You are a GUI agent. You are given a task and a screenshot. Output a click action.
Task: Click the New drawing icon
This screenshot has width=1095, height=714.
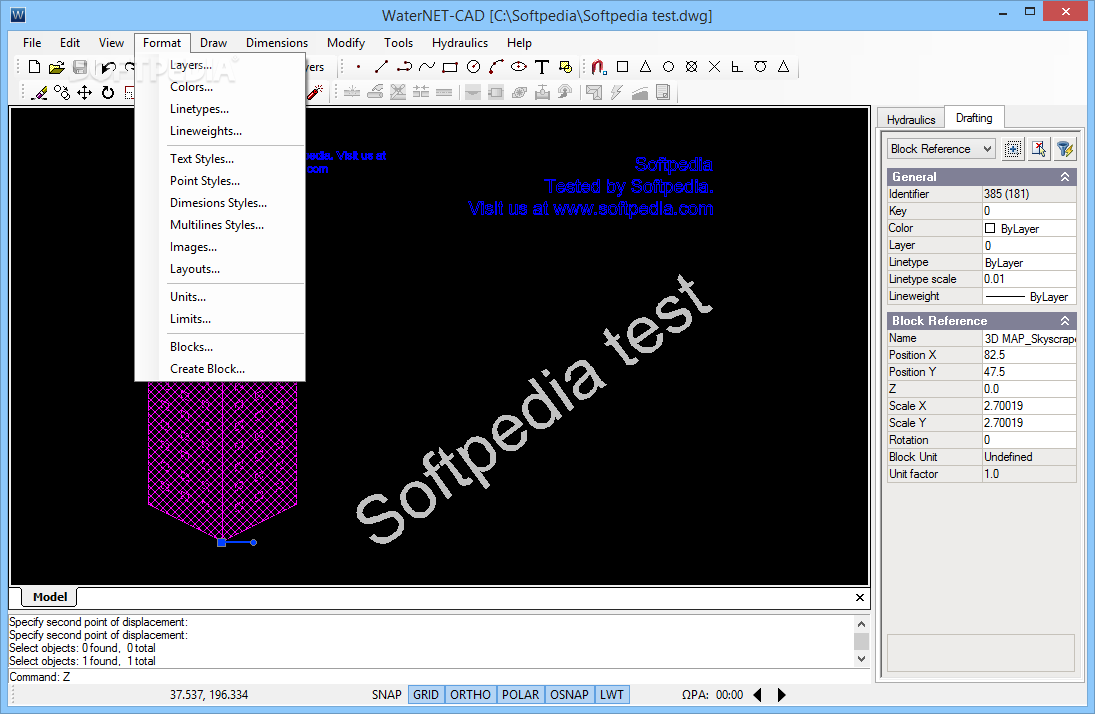coord(34,67)
